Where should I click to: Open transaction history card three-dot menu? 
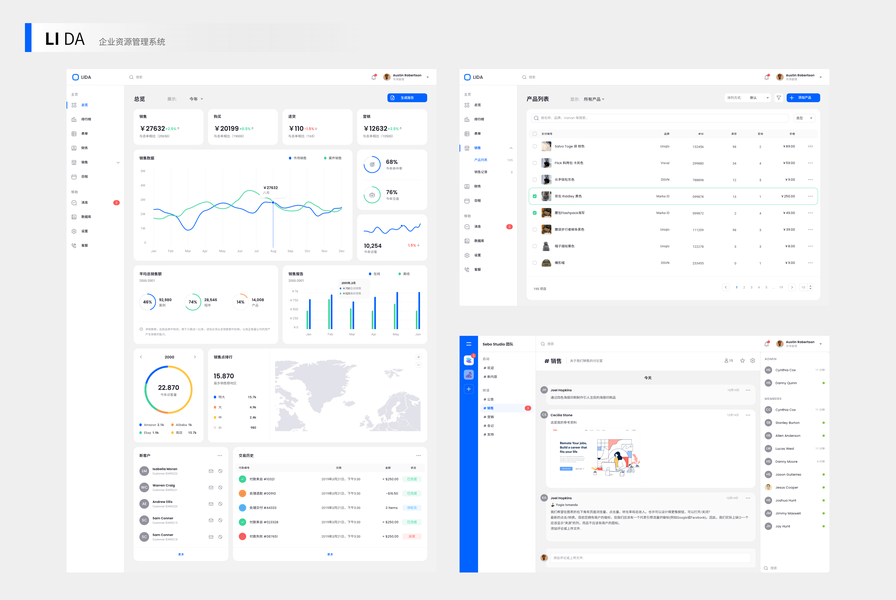click(418, 455)
